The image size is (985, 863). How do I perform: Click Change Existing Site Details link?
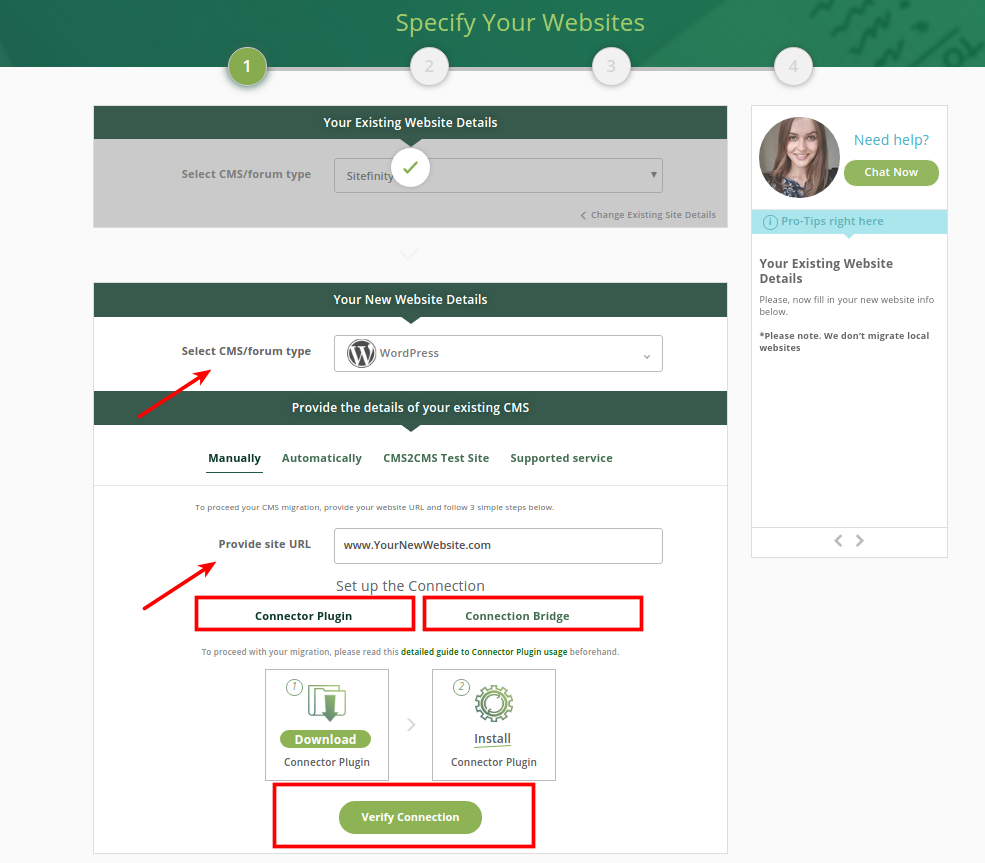[x=648, y=215]
